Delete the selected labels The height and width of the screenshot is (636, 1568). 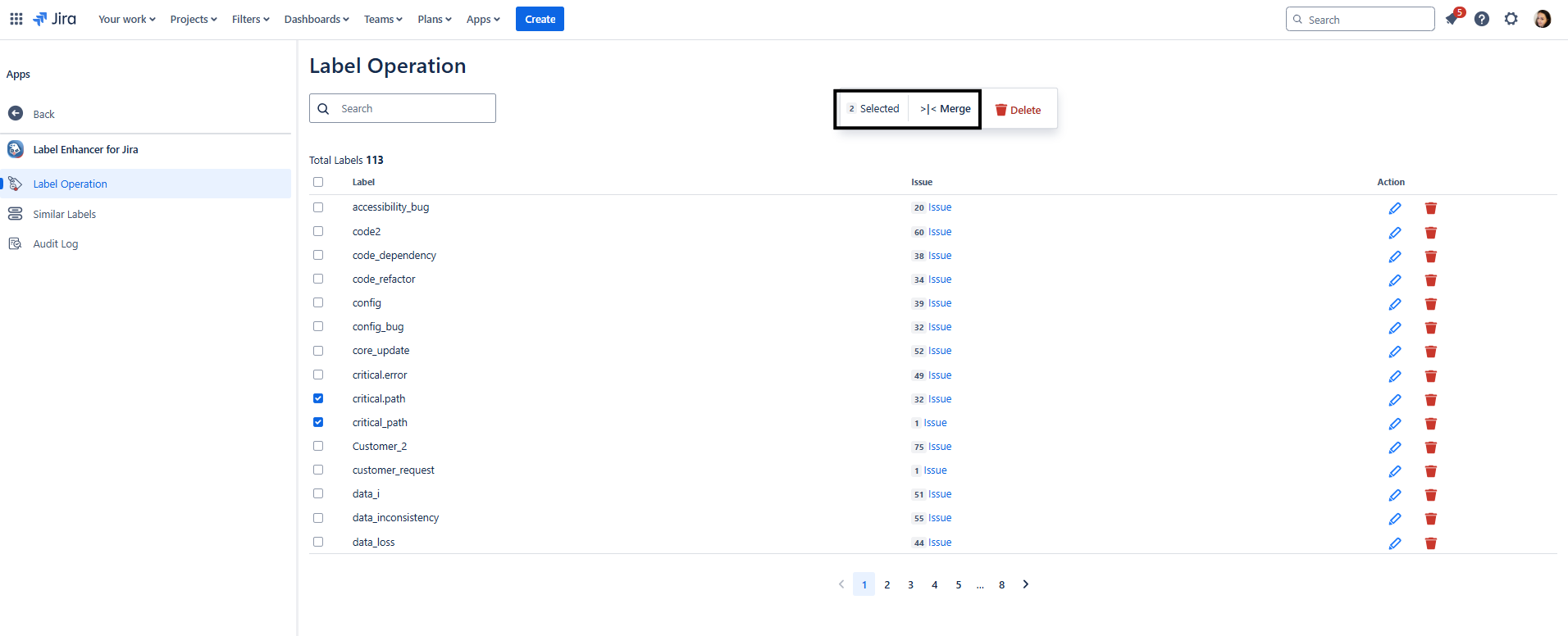coord(1019,110)
